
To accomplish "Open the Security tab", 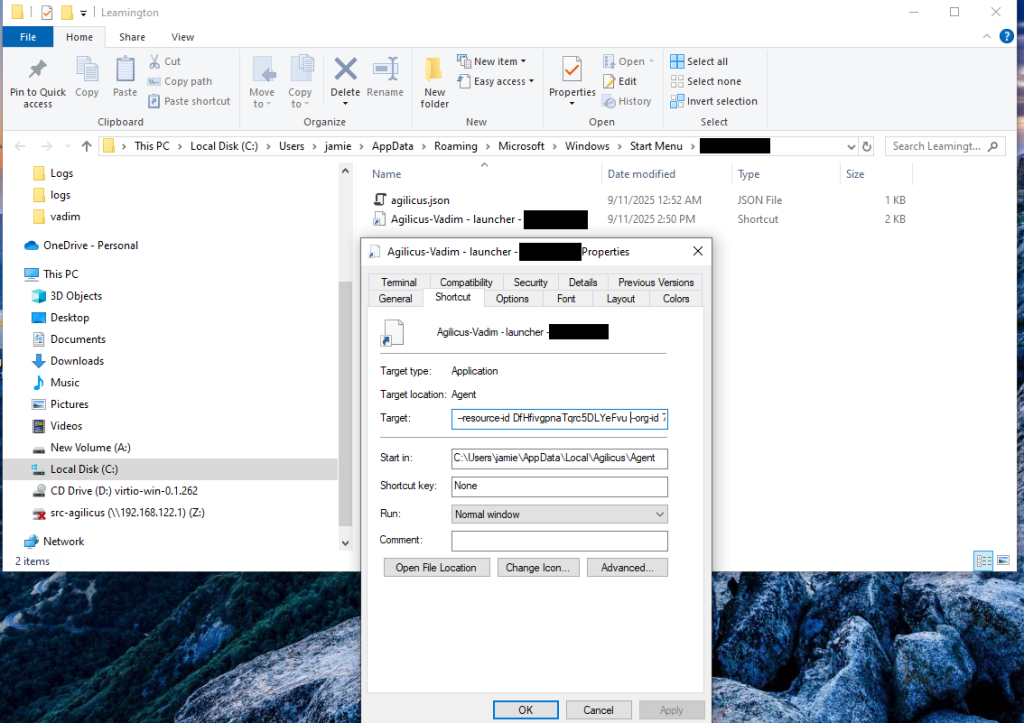I will pos(530,282).
